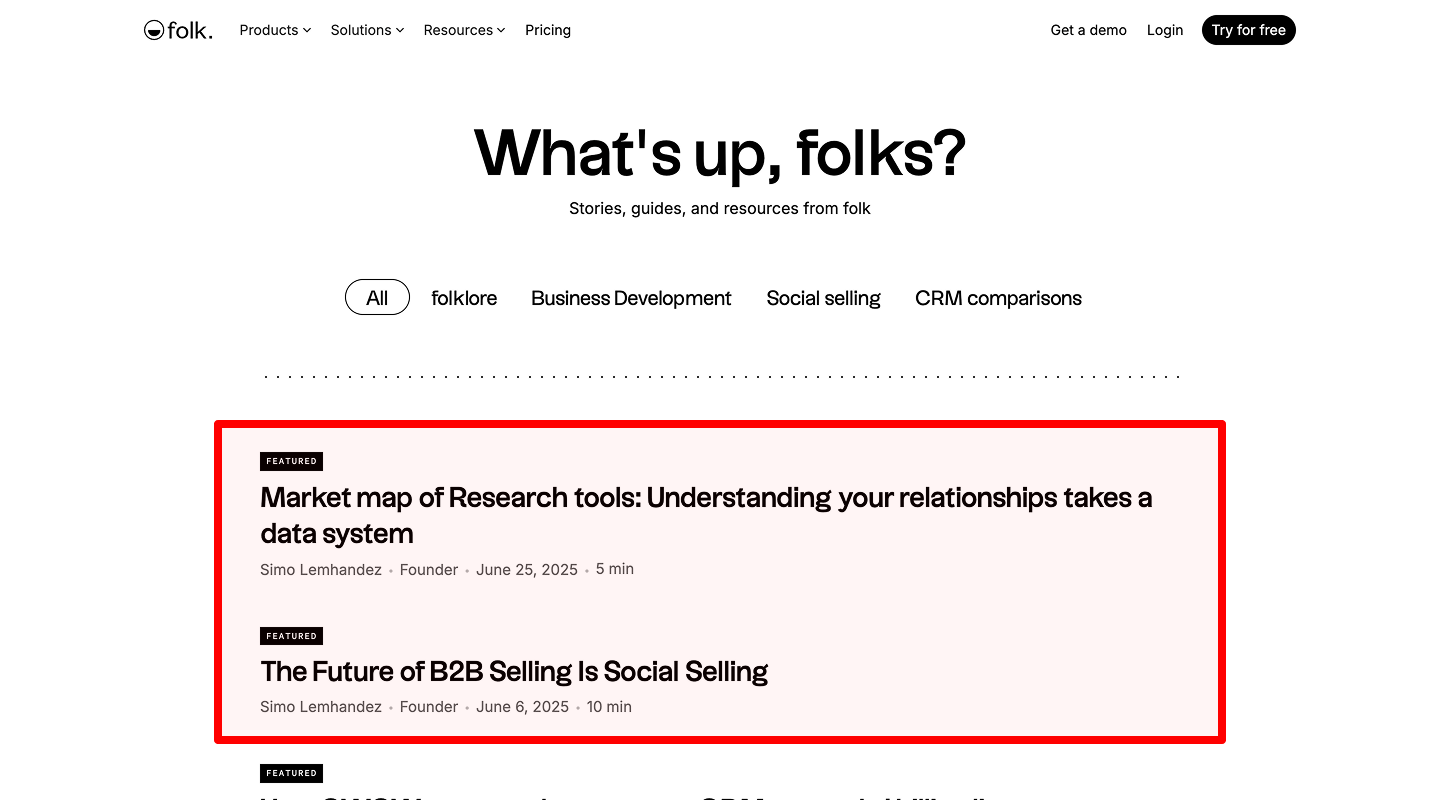This screenshot has height=800, width=1440.
Task: Open the Products dropdown menu
Action: tap(274, 30)
